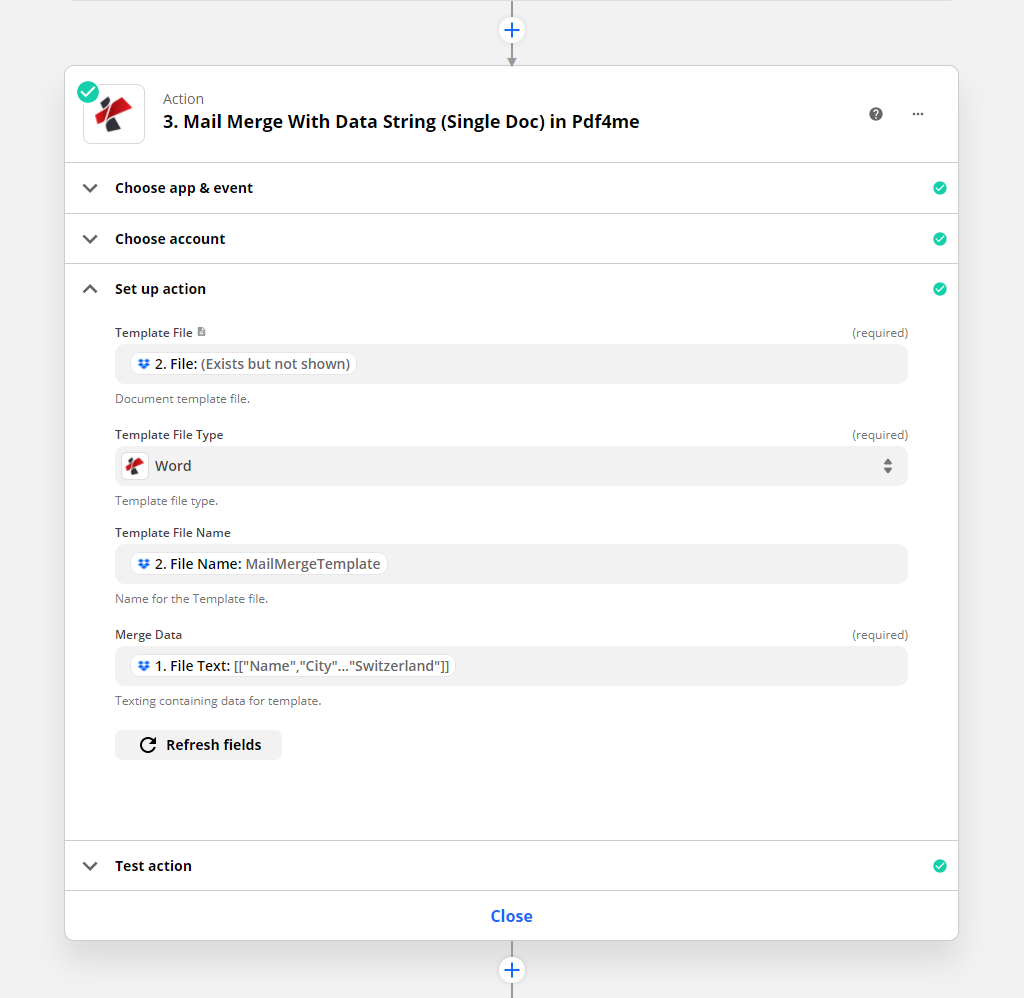Click Dropbox icon in the File Name pill
The image size is (1024, 998).
[144, 564]
